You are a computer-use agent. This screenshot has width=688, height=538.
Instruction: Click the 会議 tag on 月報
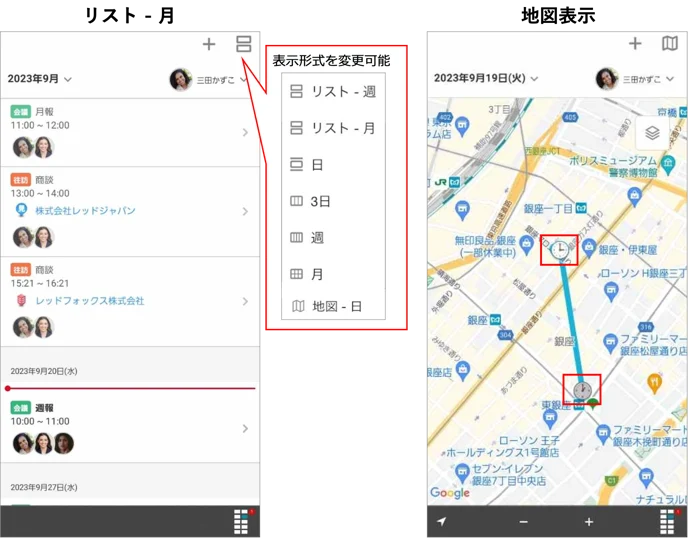click(21, 111)
